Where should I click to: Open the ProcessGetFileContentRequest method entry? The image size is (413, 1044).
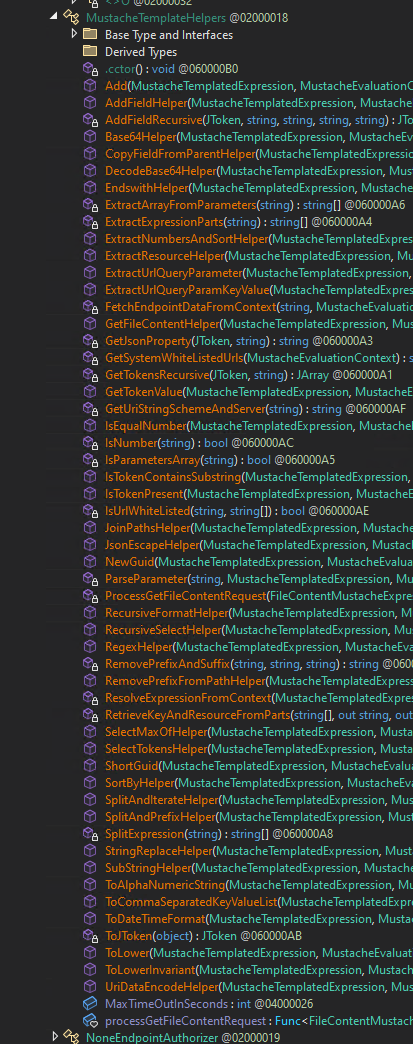click(185, 596)
